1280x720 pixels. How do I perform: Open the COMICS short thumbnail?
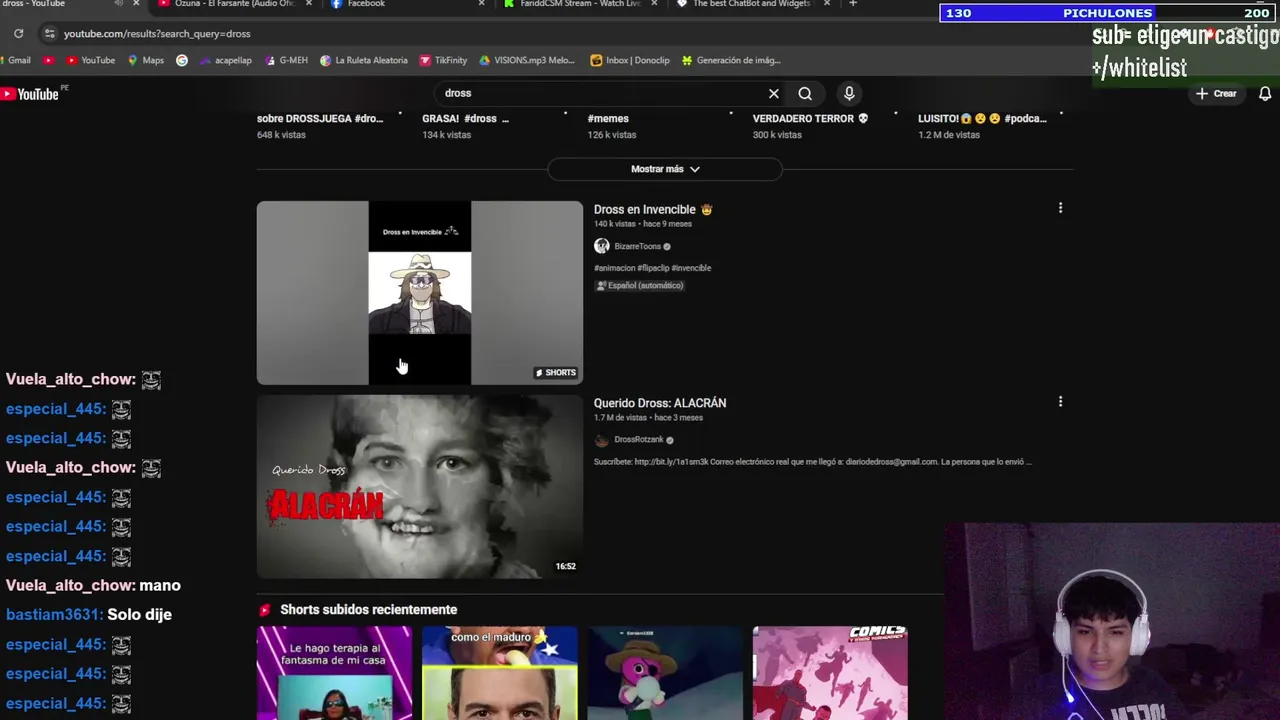click(830, 673)
